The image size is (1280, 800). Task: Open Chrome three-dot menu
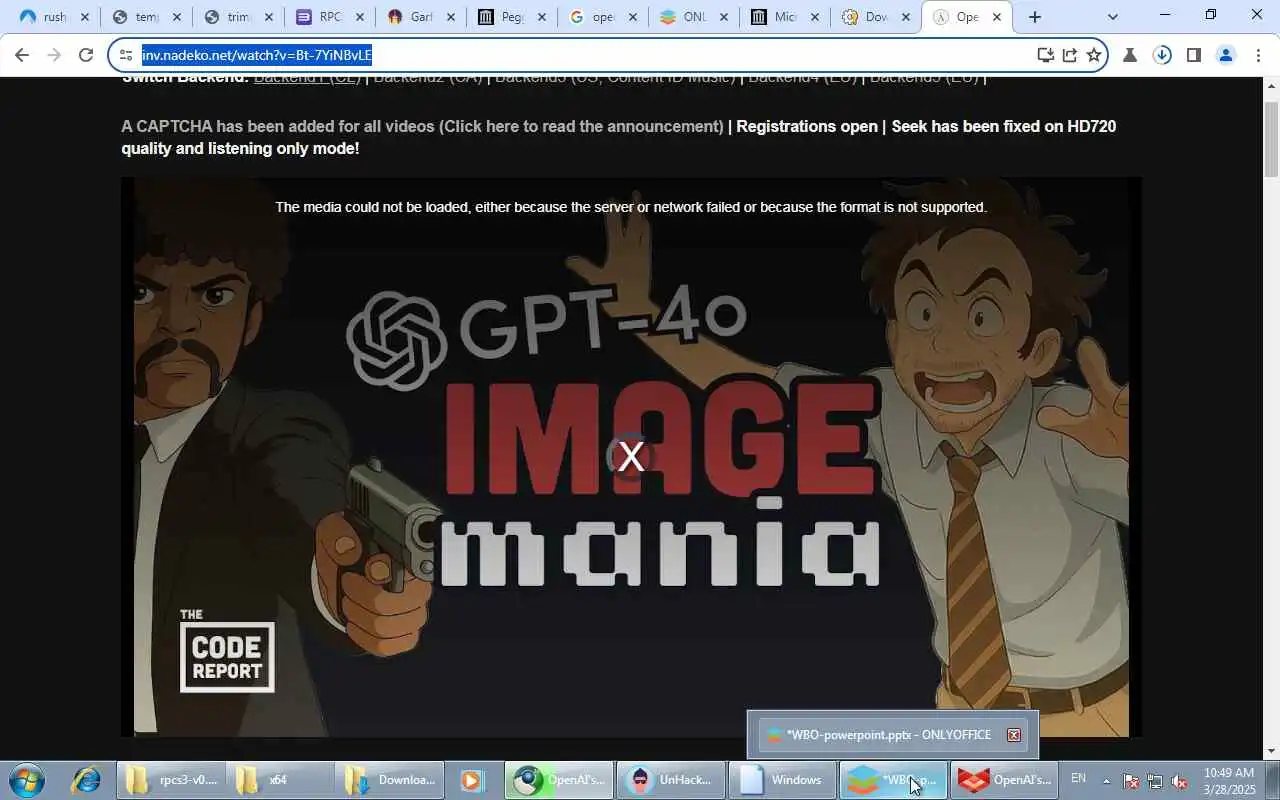1257,55
